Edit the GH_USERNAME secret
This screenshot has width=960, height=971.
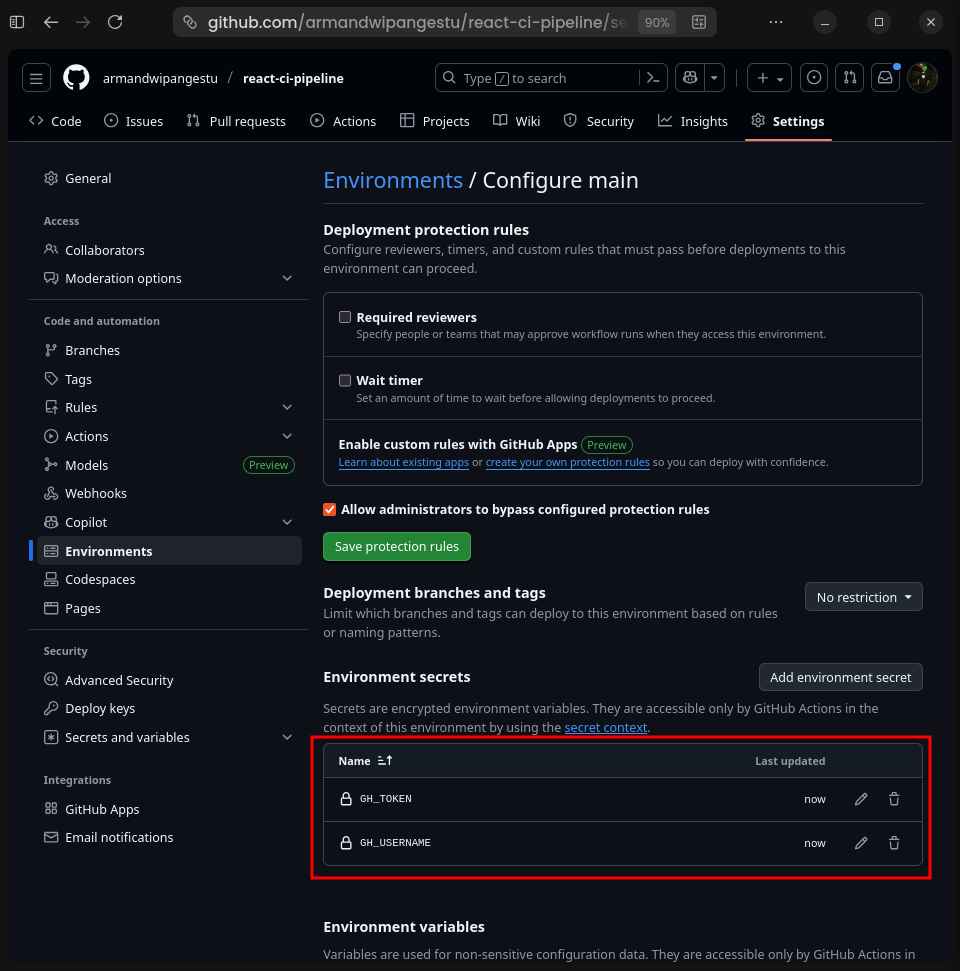click(861, 843)
